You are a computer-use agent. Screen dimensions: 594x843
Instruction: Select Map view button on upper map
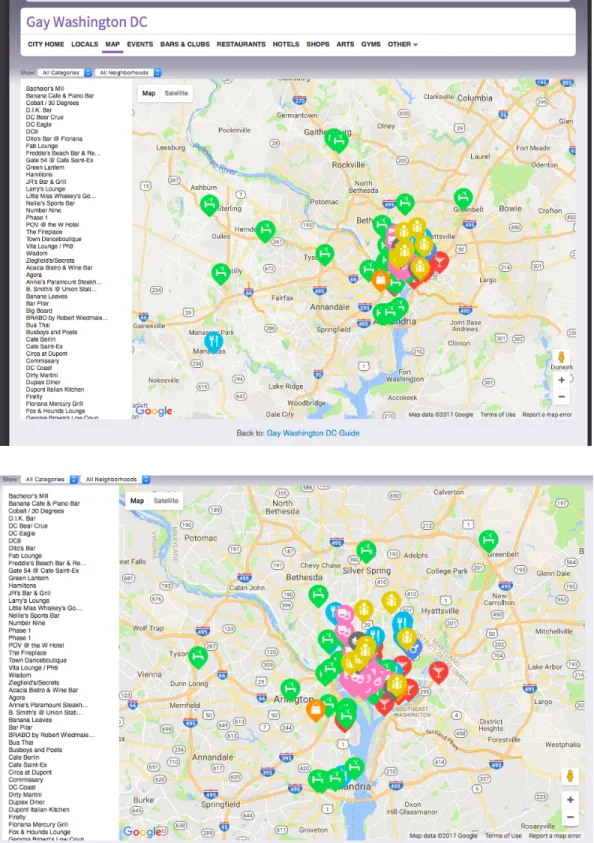click(x=148, y=93)
